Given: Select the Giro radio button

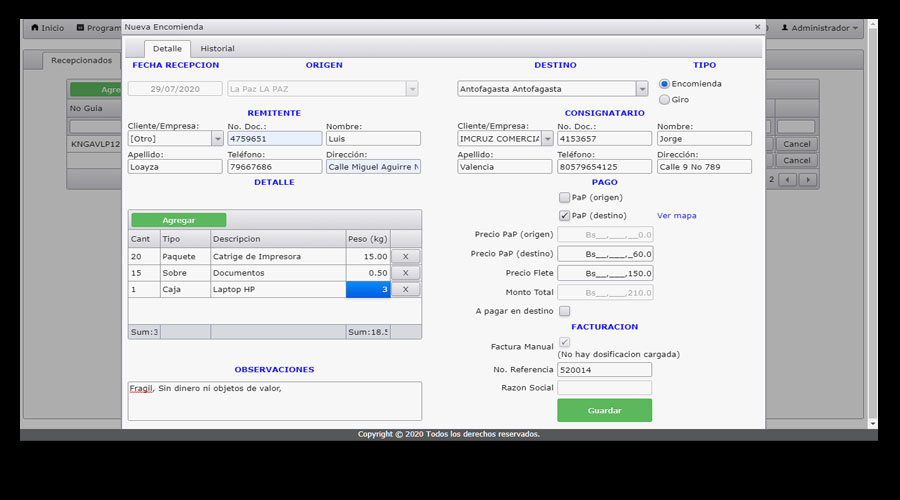Looking at the screenshot, I should tap(664, 100).
